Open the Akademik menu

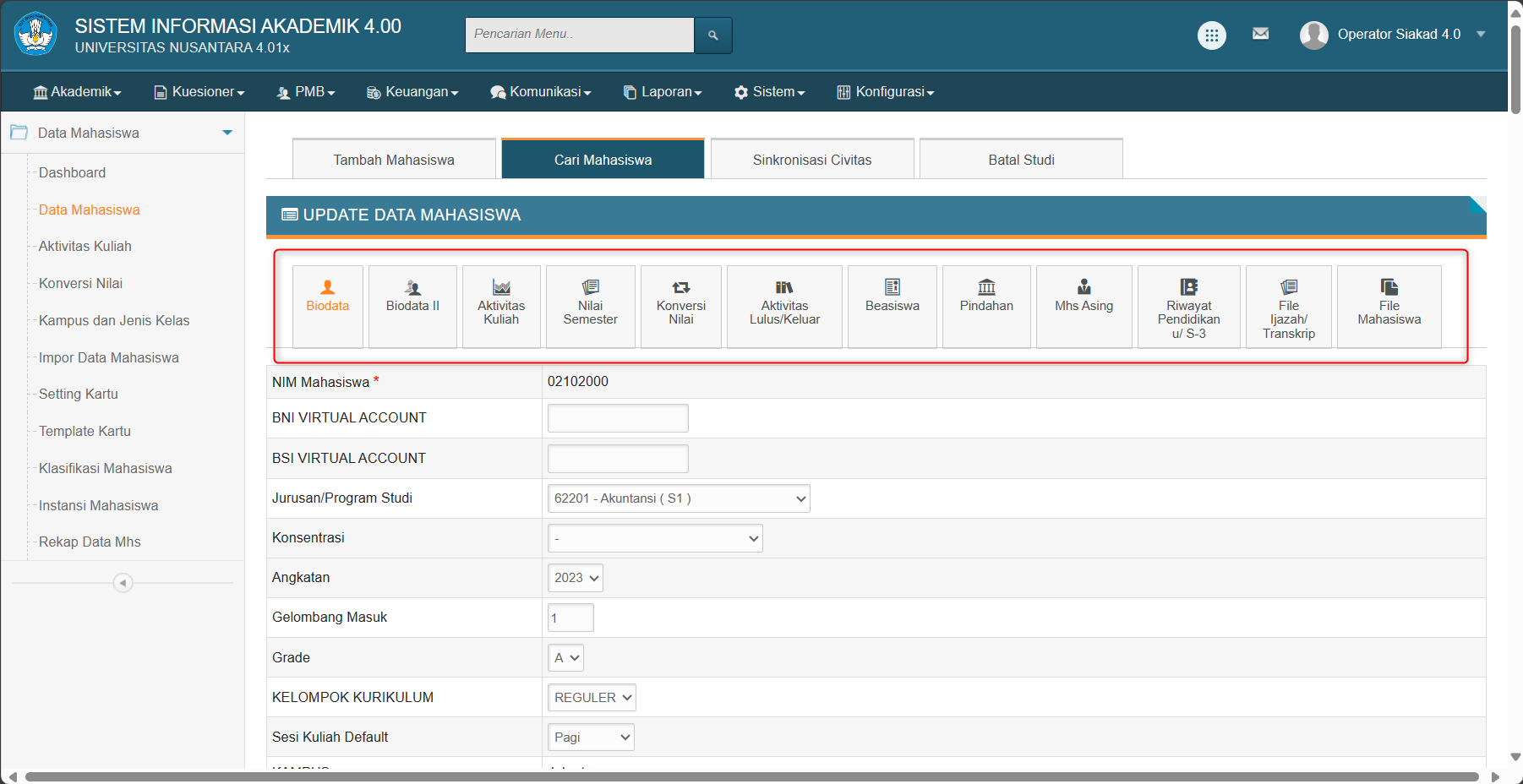coord(78,92)
